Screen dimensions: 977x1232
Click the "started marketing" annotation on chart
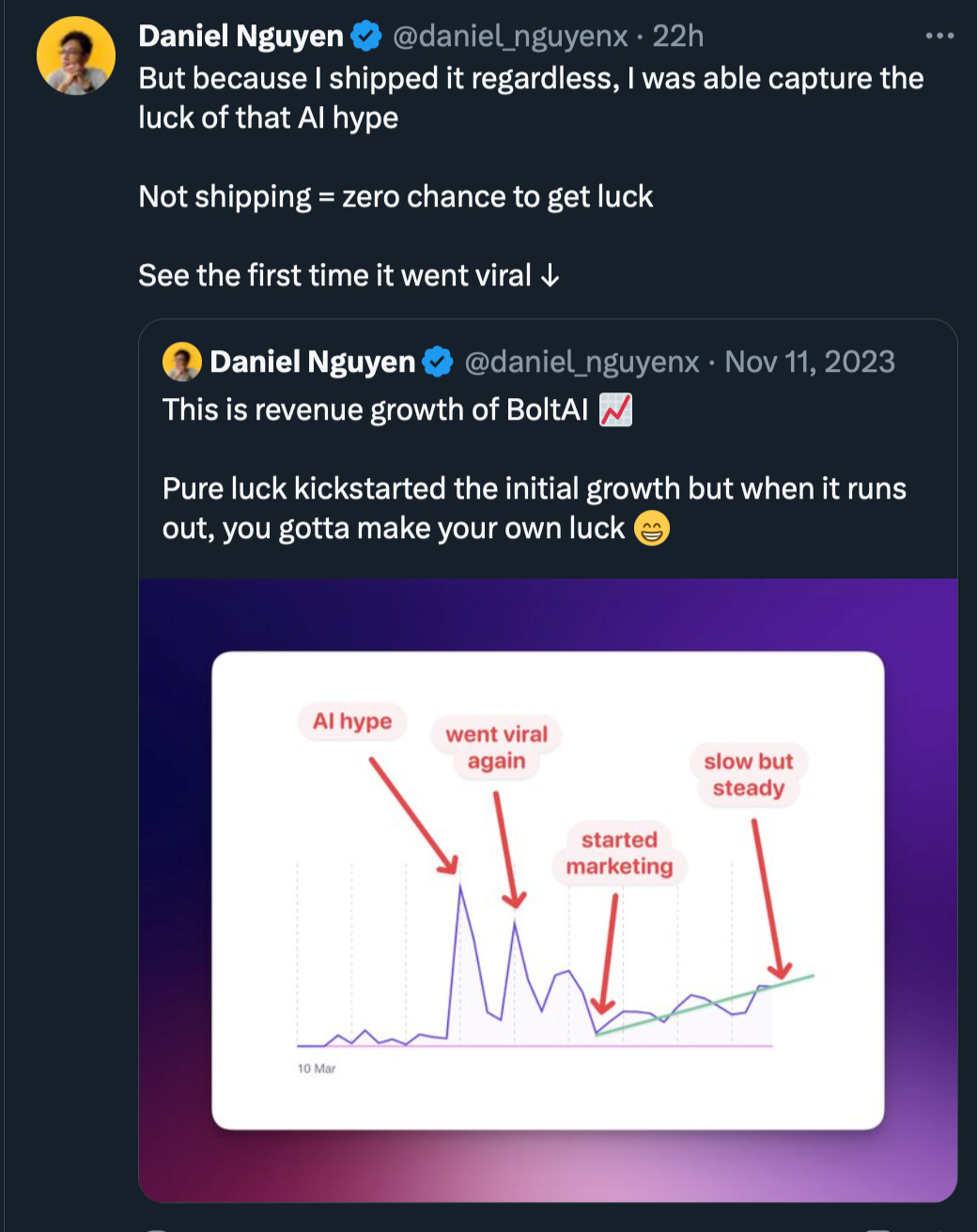coord(619,853)
